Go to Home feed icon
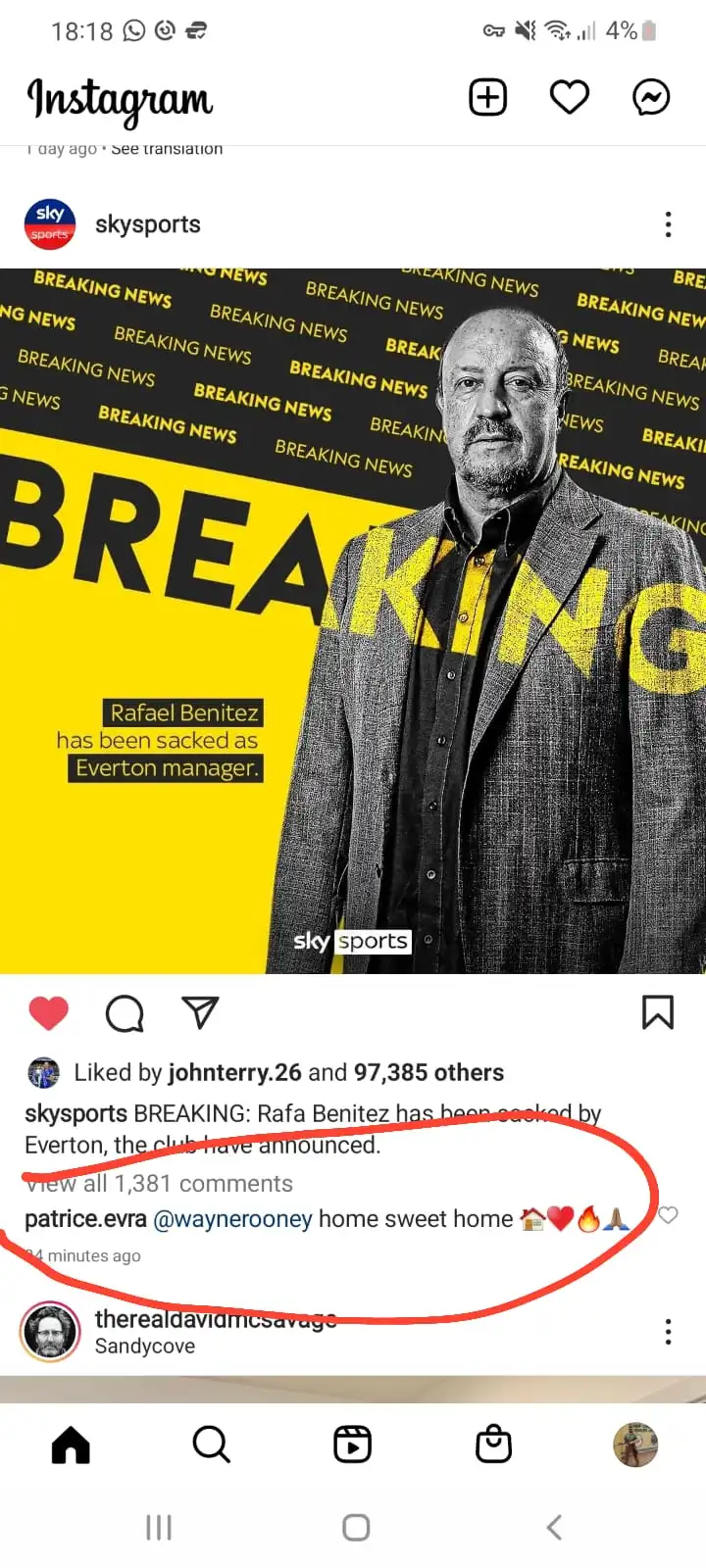 (71, 1445)
